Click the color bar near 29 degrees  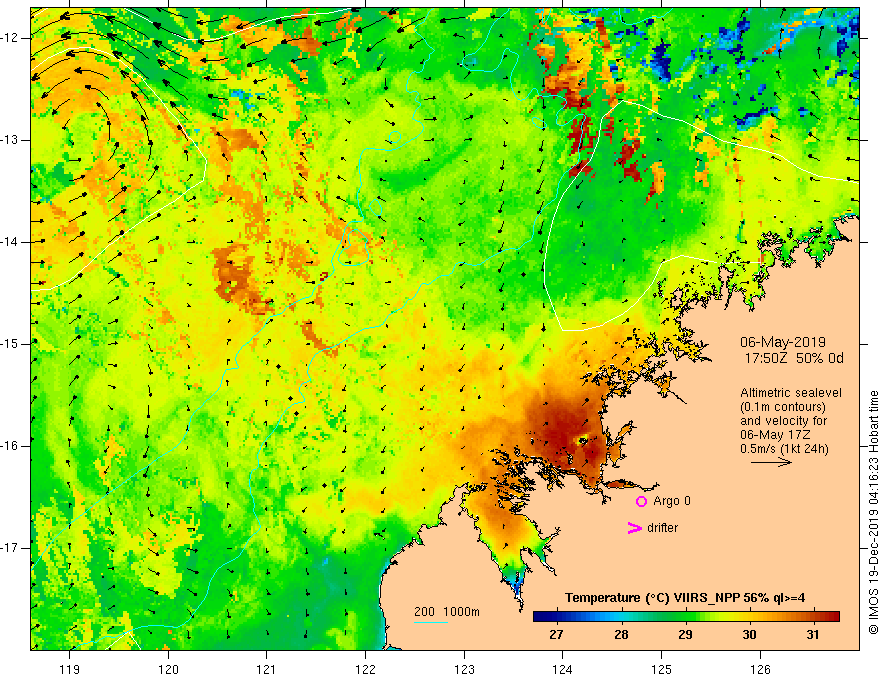tap(685, 617)
